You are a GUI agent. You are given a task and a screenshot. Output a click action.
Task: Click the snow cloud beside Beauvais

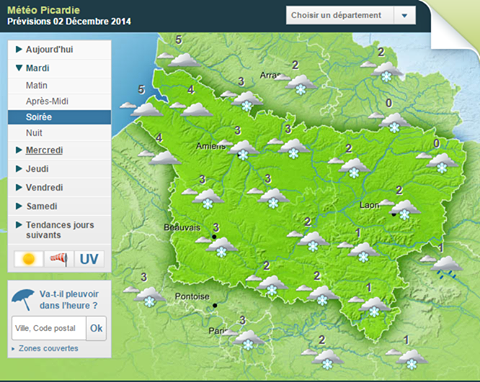pyautogui.click(x=222, y=247)
